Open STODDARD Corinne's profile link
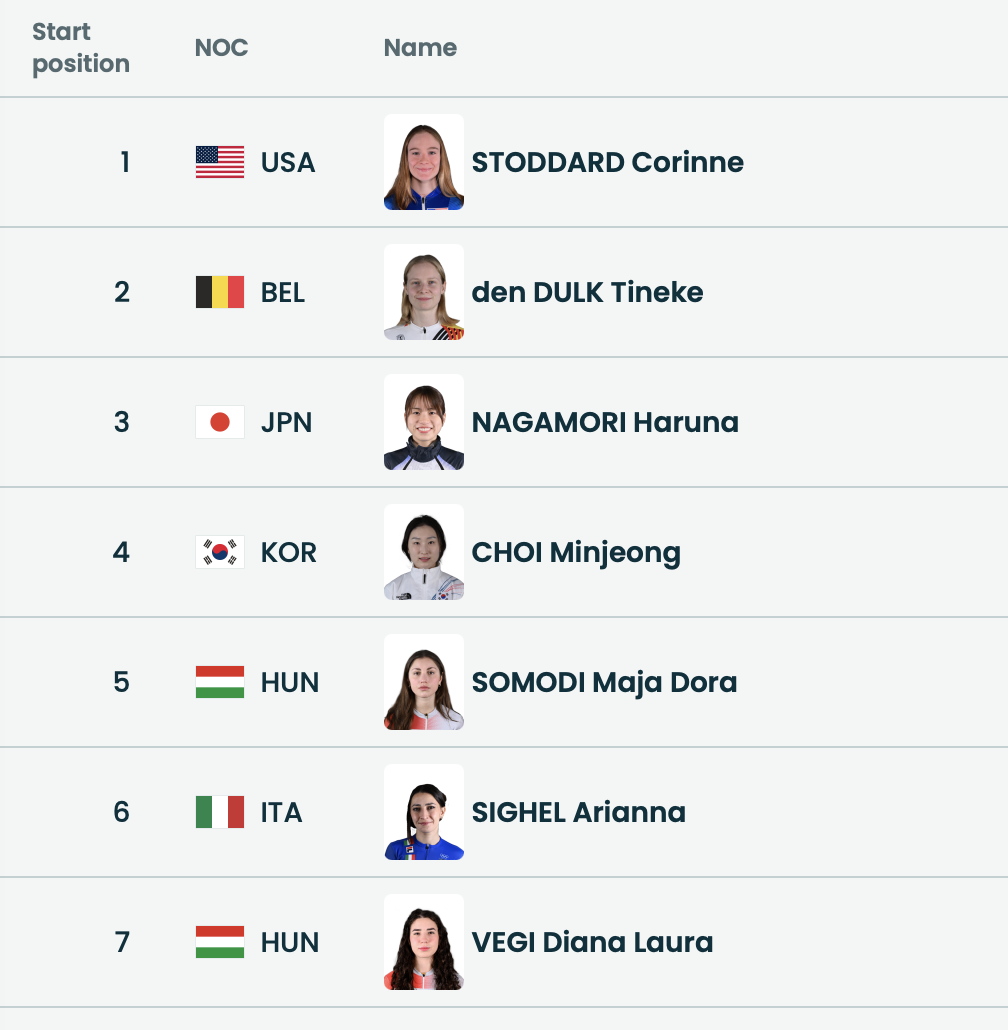Viewport: 1008px width, 1030px height. (607, 162)
